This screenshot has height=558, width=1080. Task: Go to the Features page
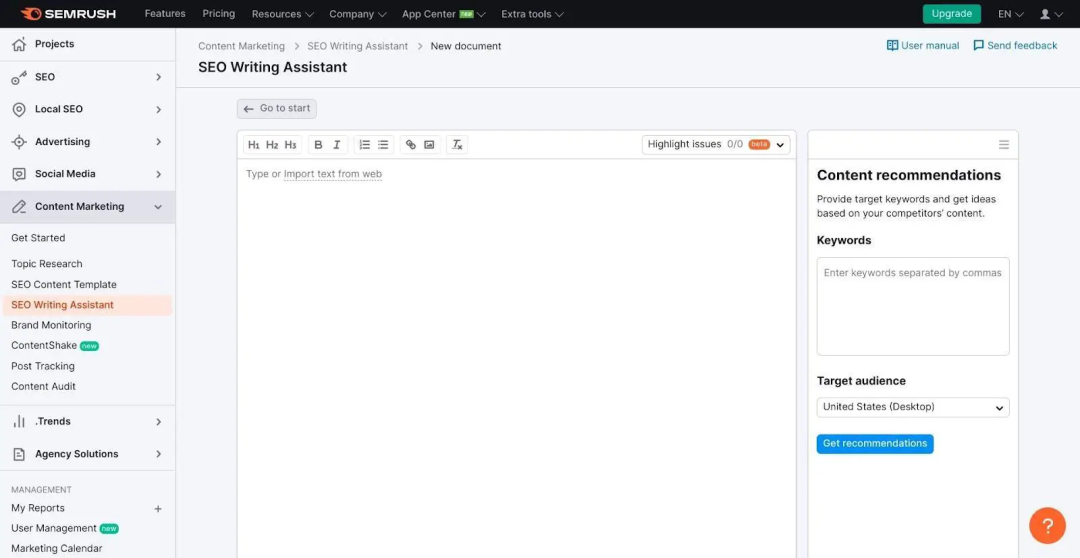[165, 14]
